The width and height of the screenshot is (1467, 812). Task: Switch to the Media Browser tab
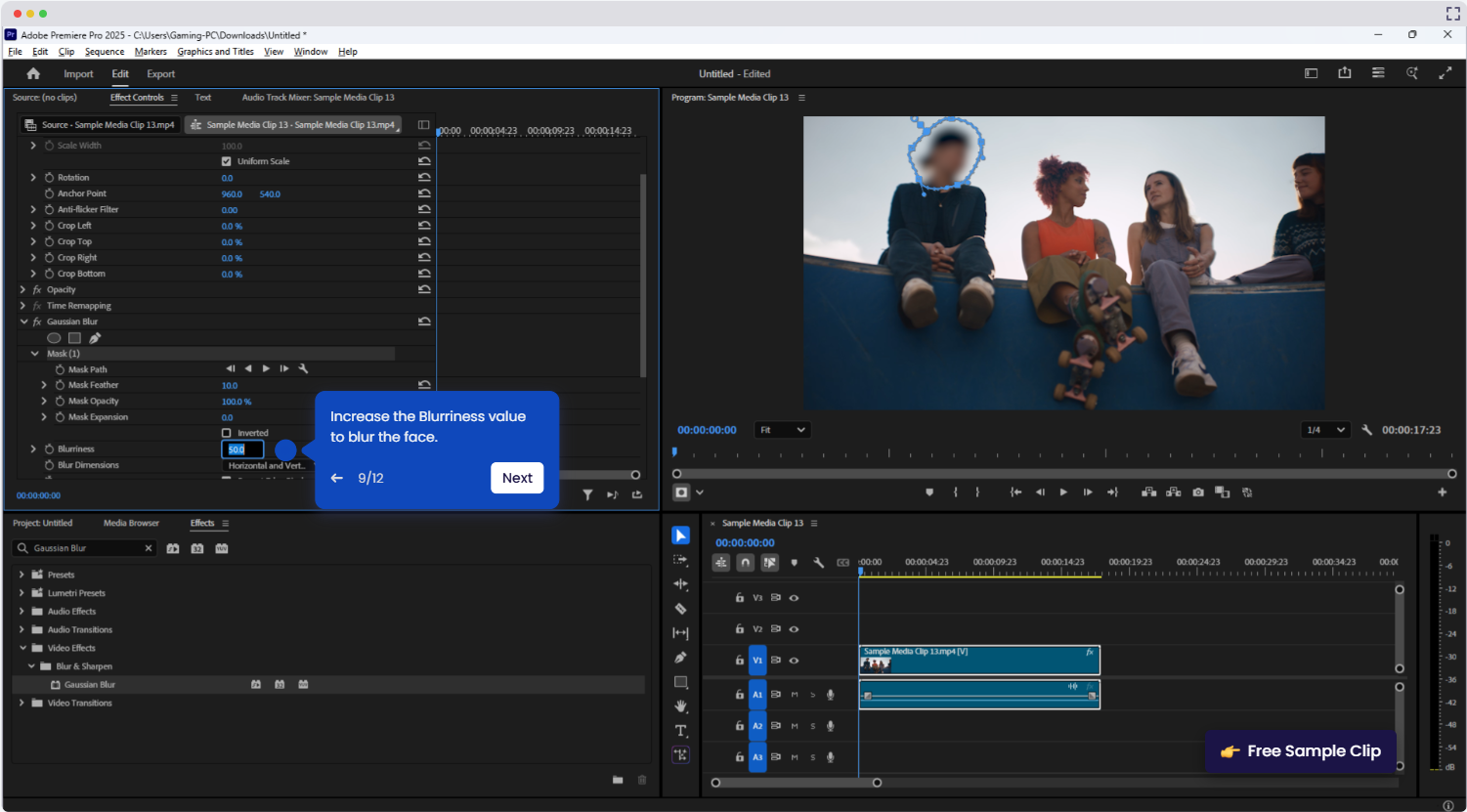tap(131, 524)
